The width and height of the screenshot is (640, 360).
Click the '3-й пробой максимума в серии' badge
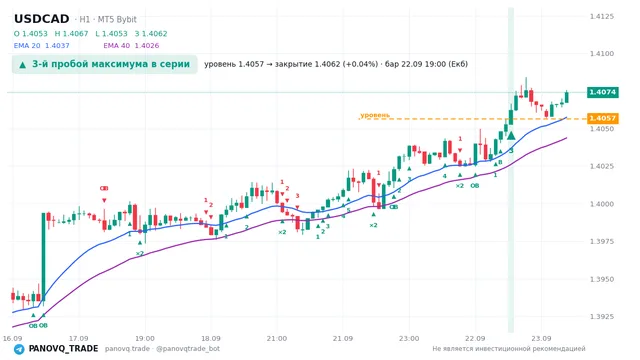coord(104,64)
